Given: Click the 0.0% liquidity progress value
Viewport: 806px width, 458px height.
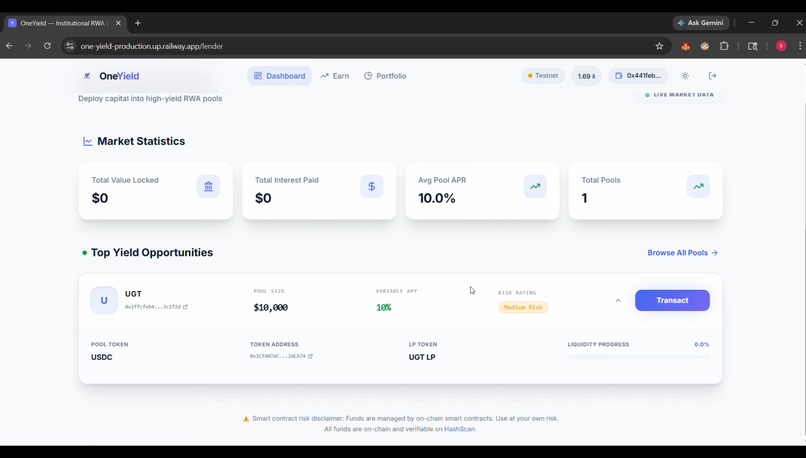Looking at the screenshot, I should click(x=702, y=344).
